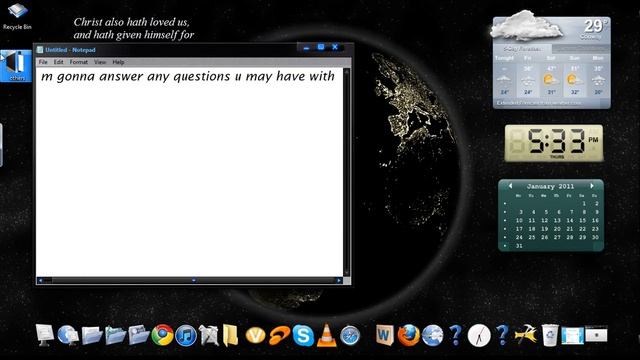Select date 20 in the calendar widget
The image size is (640, 360).
(557, 229)
